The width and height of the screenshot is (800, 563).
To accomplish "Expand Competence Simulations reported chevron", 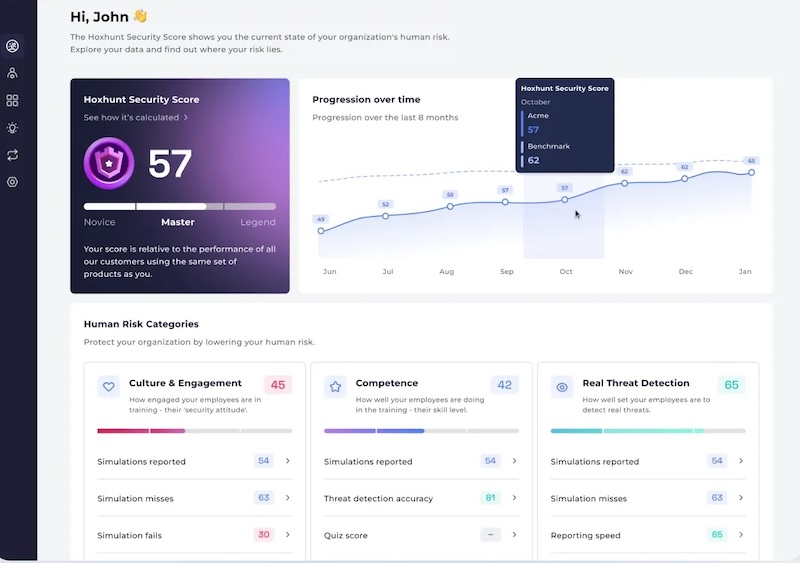I will click(x=514, y=461).
